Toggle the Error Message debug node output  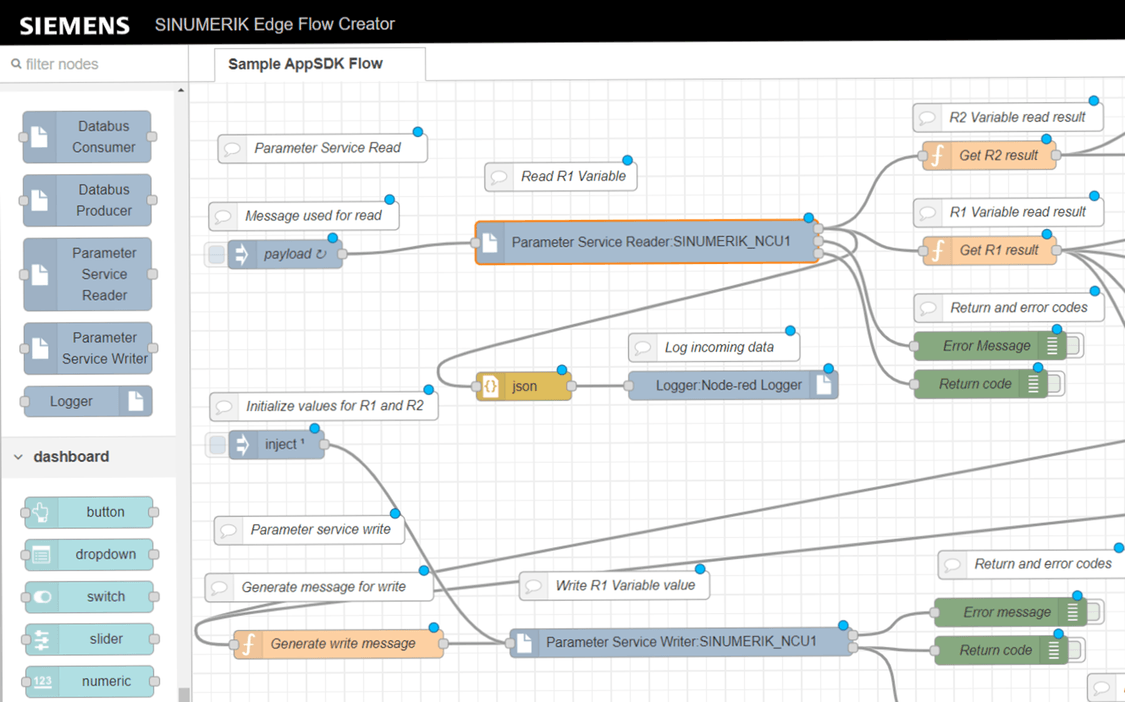(1074, 346)
